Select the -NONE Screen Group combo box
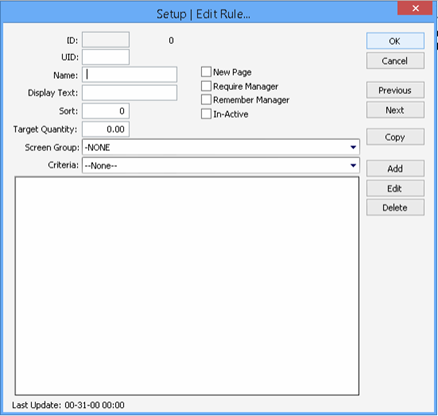This screenshot has width=438, height=416. pyautogui.click(x=221, y=147)
